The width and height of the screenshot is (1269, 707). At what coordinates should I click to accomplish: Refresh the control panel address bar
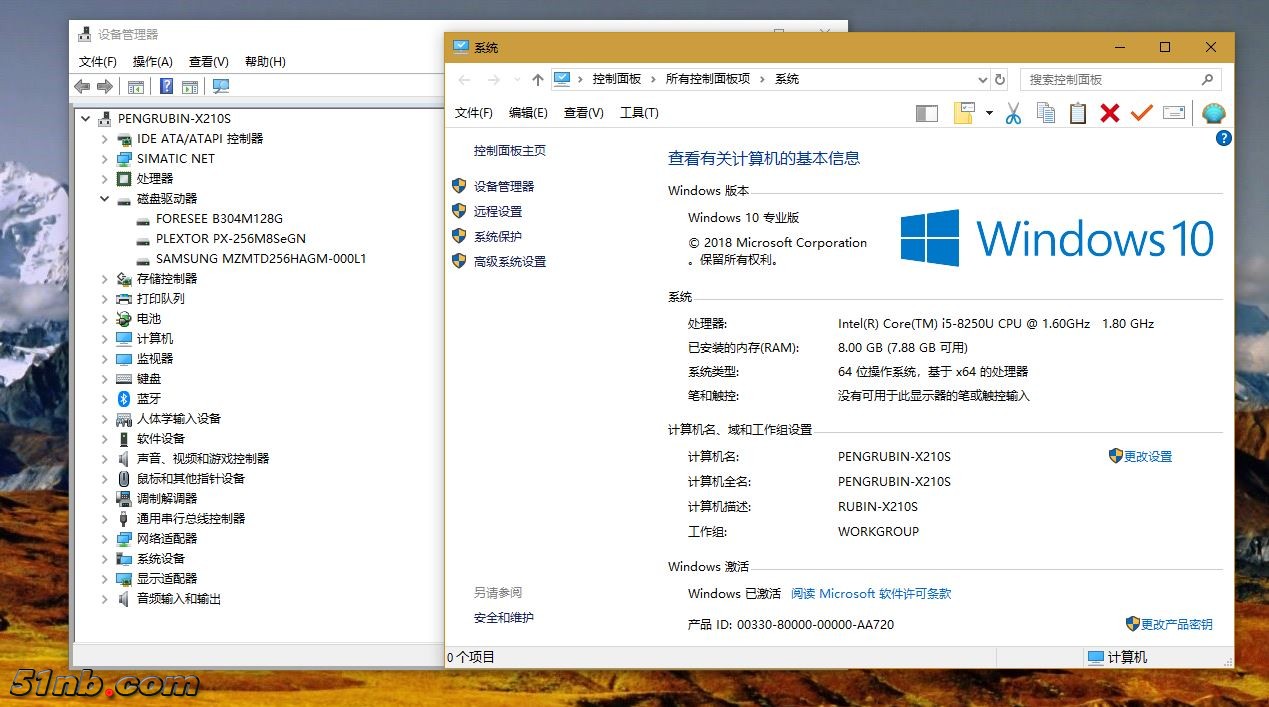click(x=999, y=80)
